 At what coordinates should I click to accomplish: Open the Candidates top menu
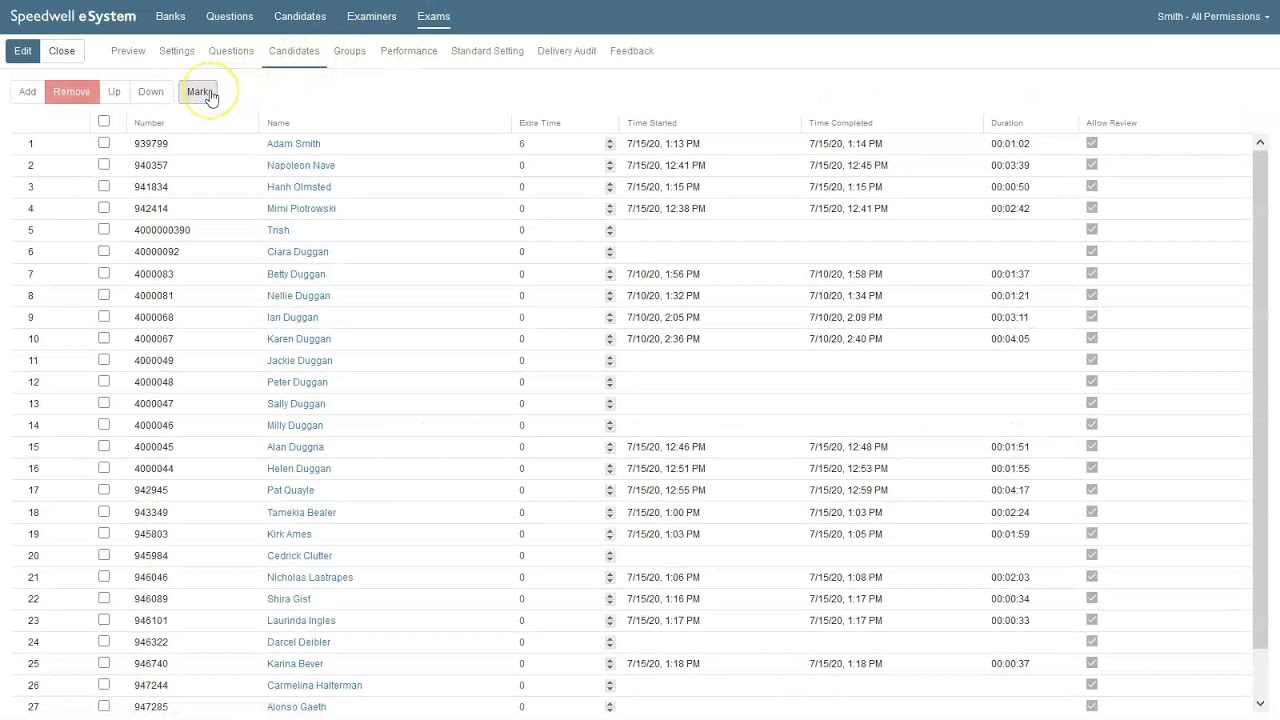(x=300, y=16)
